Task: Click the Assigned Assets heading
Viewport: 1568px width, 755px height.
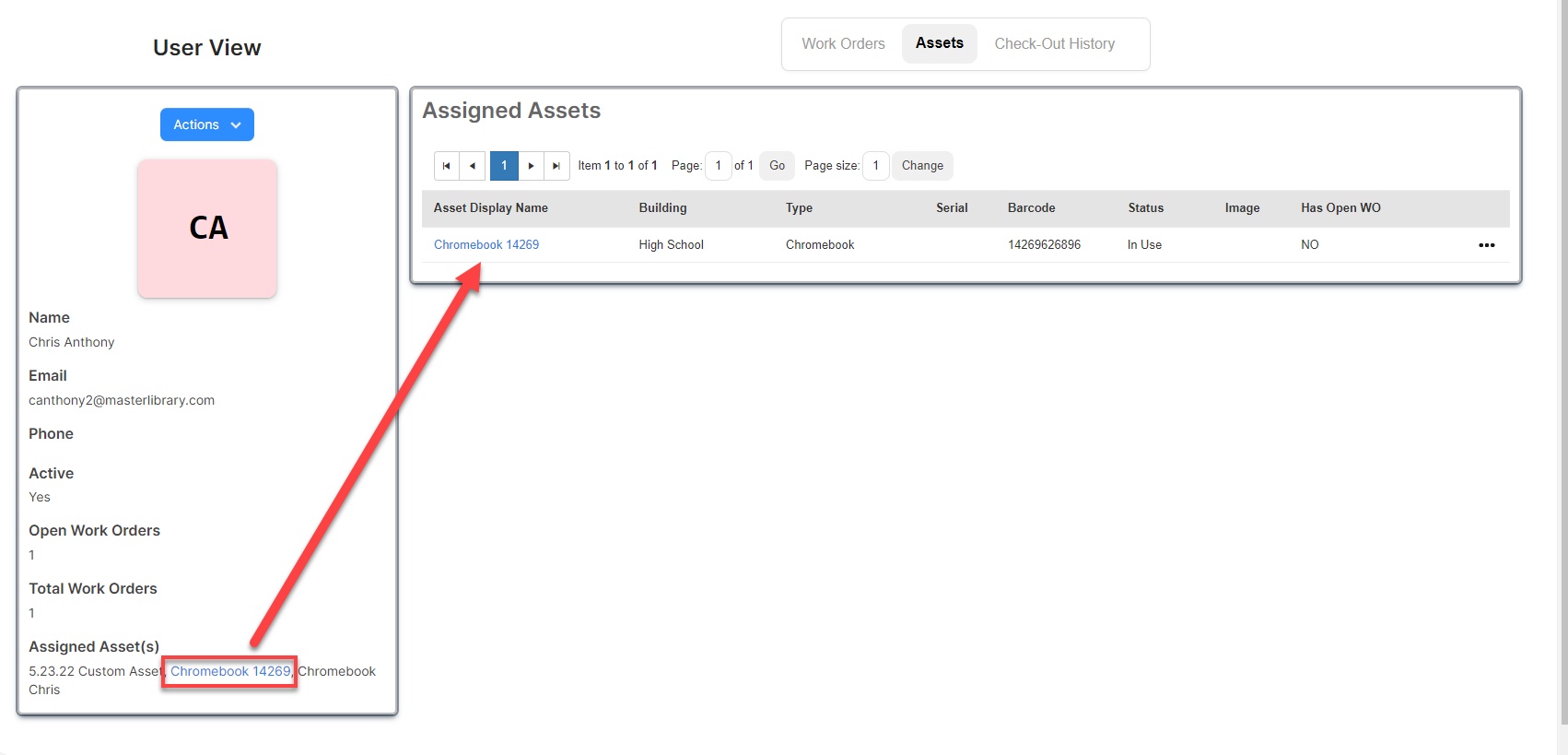Action: pyautogui.click(x=511, y=111)
